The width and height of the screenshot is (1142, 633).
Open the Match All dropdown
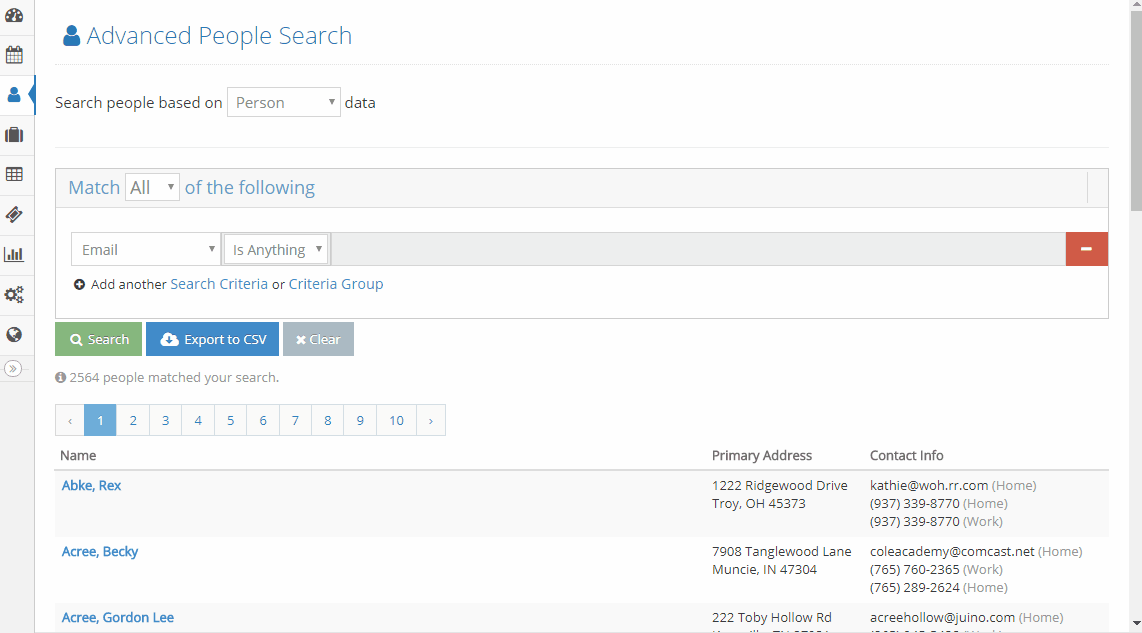pyautogui.click(x=152, y=187)
